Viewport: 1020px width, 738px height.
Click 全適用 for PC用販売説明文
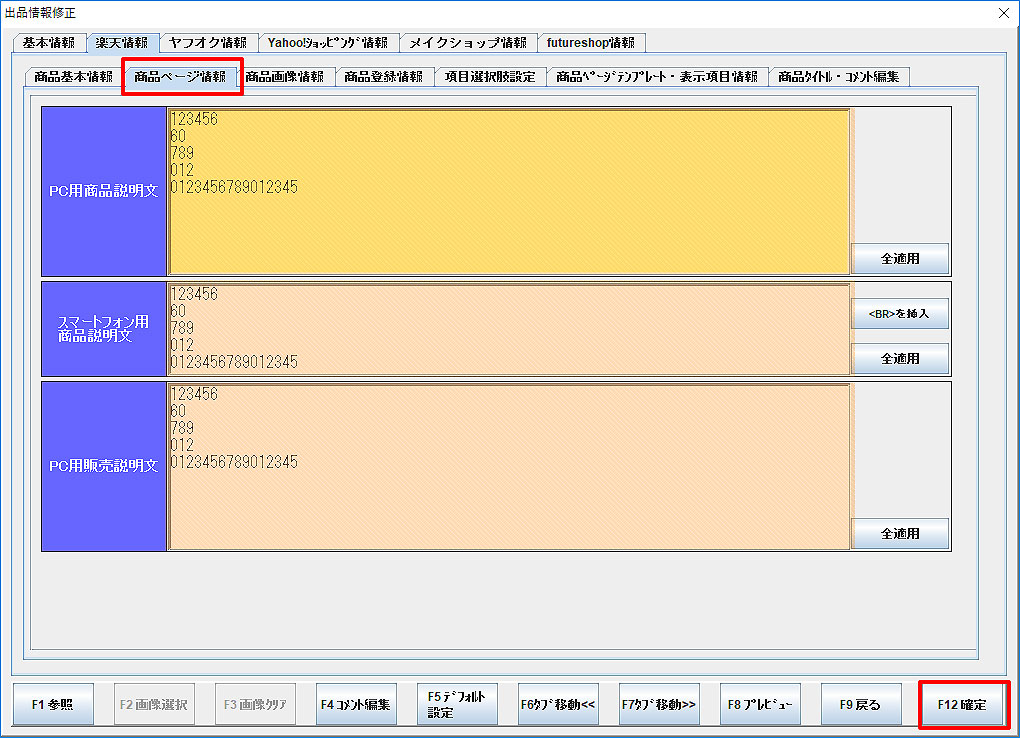[900, 534]
